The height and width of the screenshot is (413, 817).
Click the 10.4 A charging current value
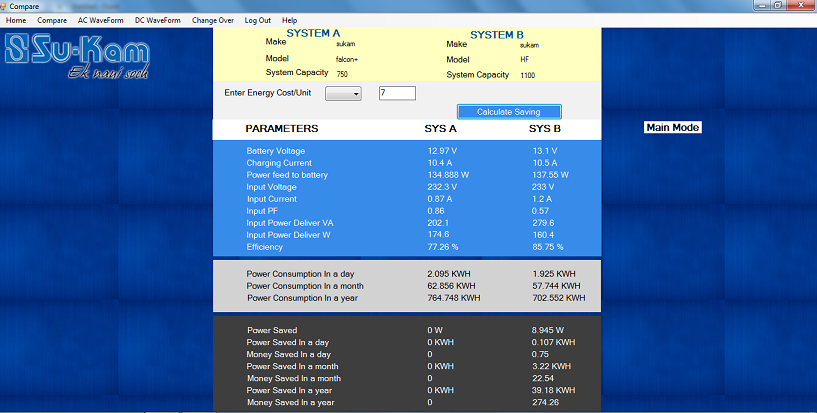coord(440,163)
